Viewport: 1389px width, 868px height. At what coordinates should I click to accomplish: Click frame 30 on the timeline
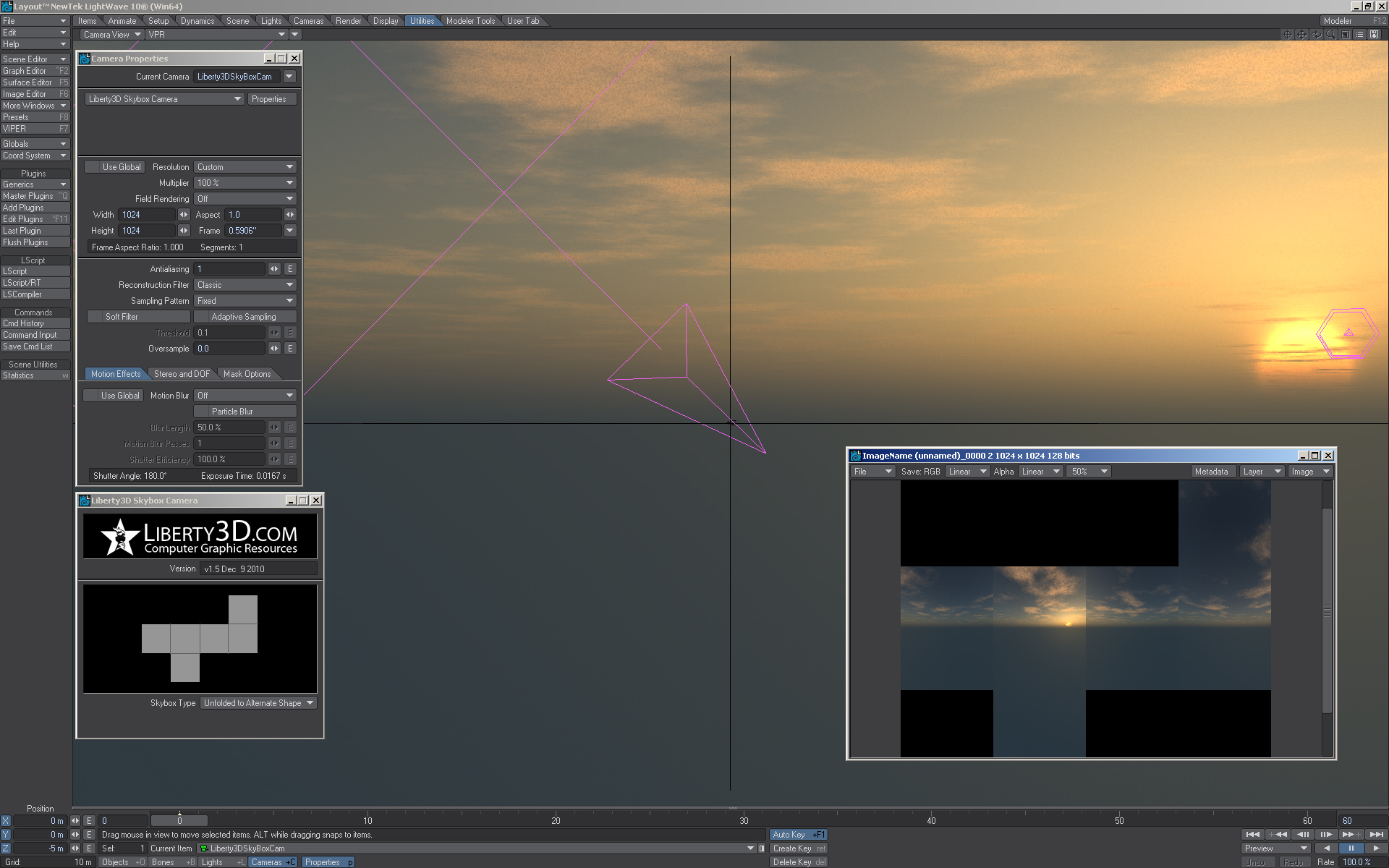click(x=744, y=820)
